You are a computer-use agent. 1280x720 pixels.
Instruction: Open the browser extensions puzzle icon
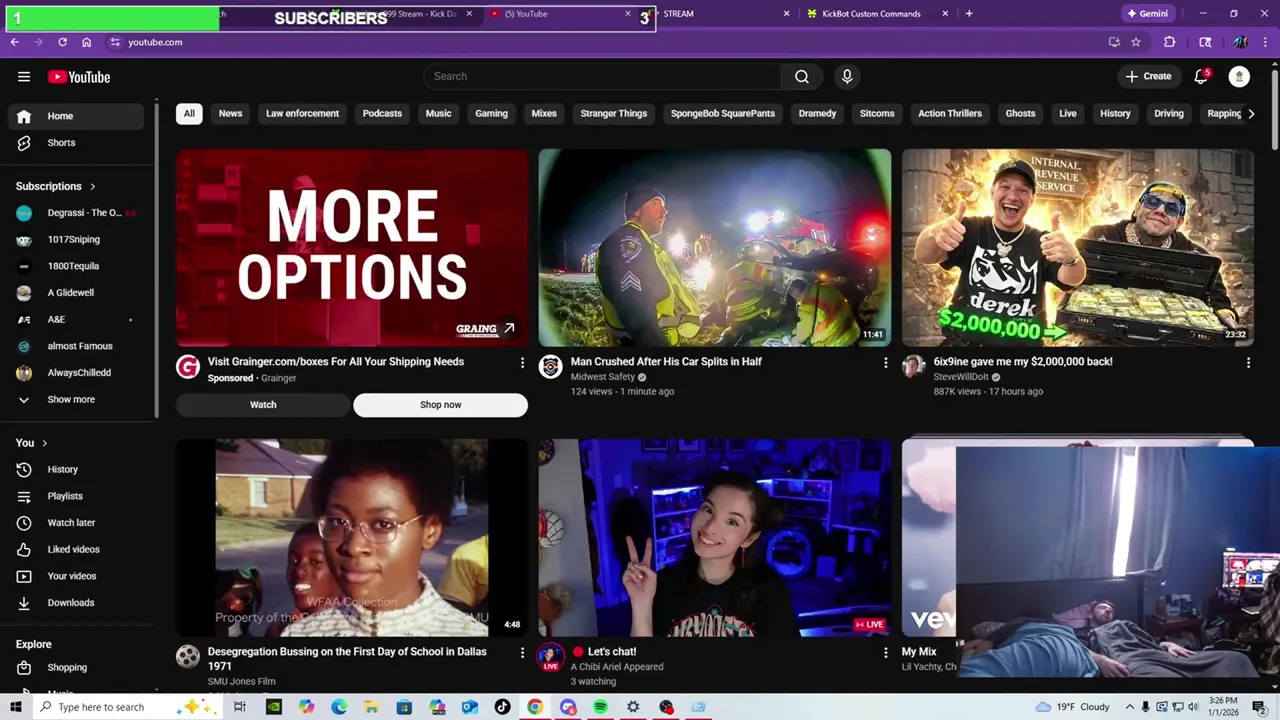click(x=1169, y=42)
